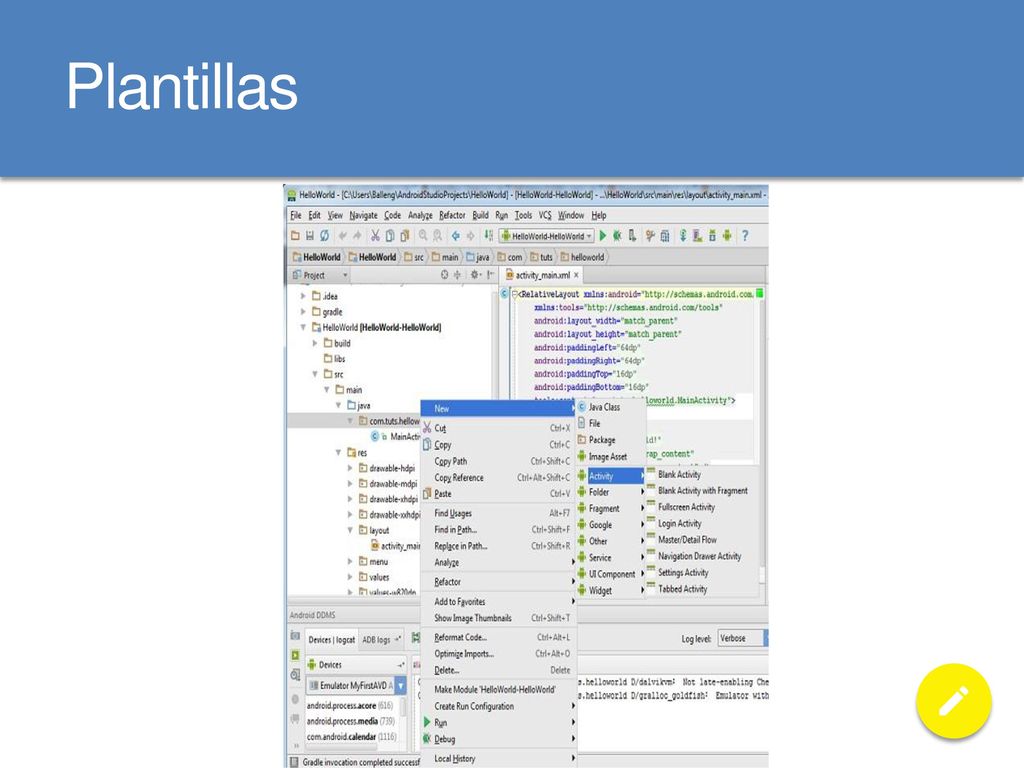
Task: Expand the .idea folder
Action: point(303,296)
